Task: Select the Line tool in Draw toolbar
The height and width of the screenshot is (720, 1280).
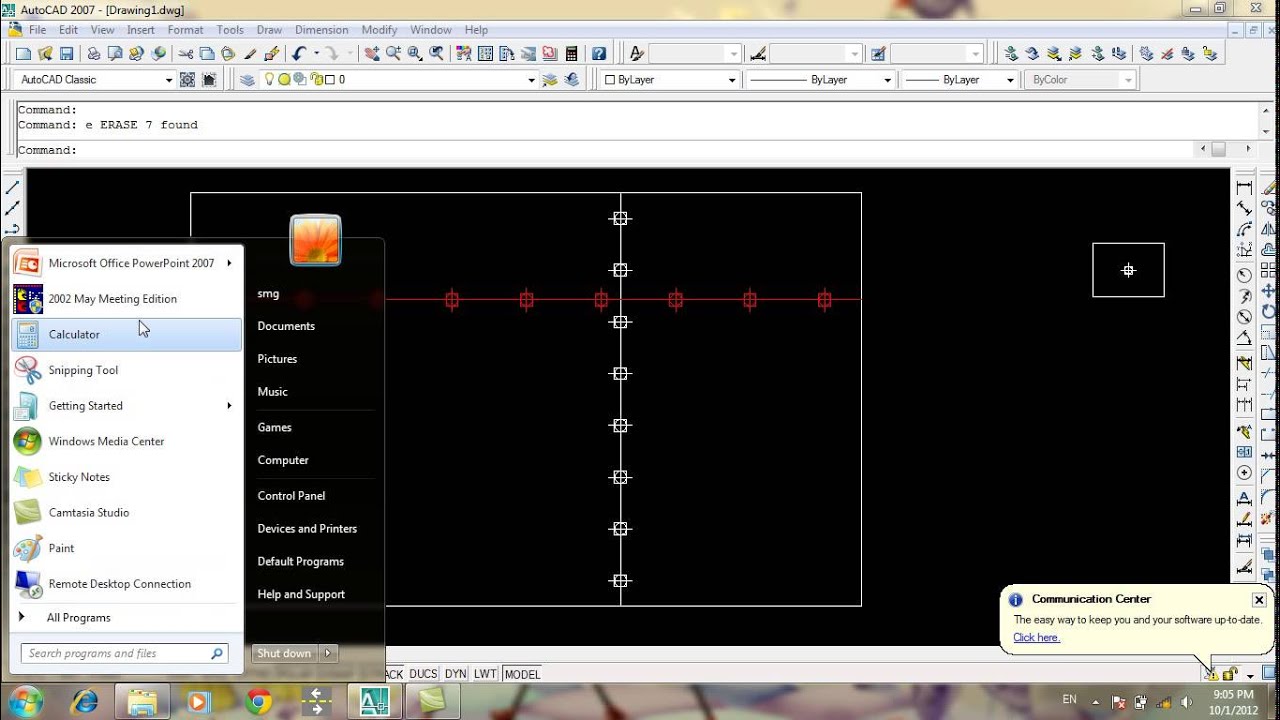Action: [x=12, y=187]
